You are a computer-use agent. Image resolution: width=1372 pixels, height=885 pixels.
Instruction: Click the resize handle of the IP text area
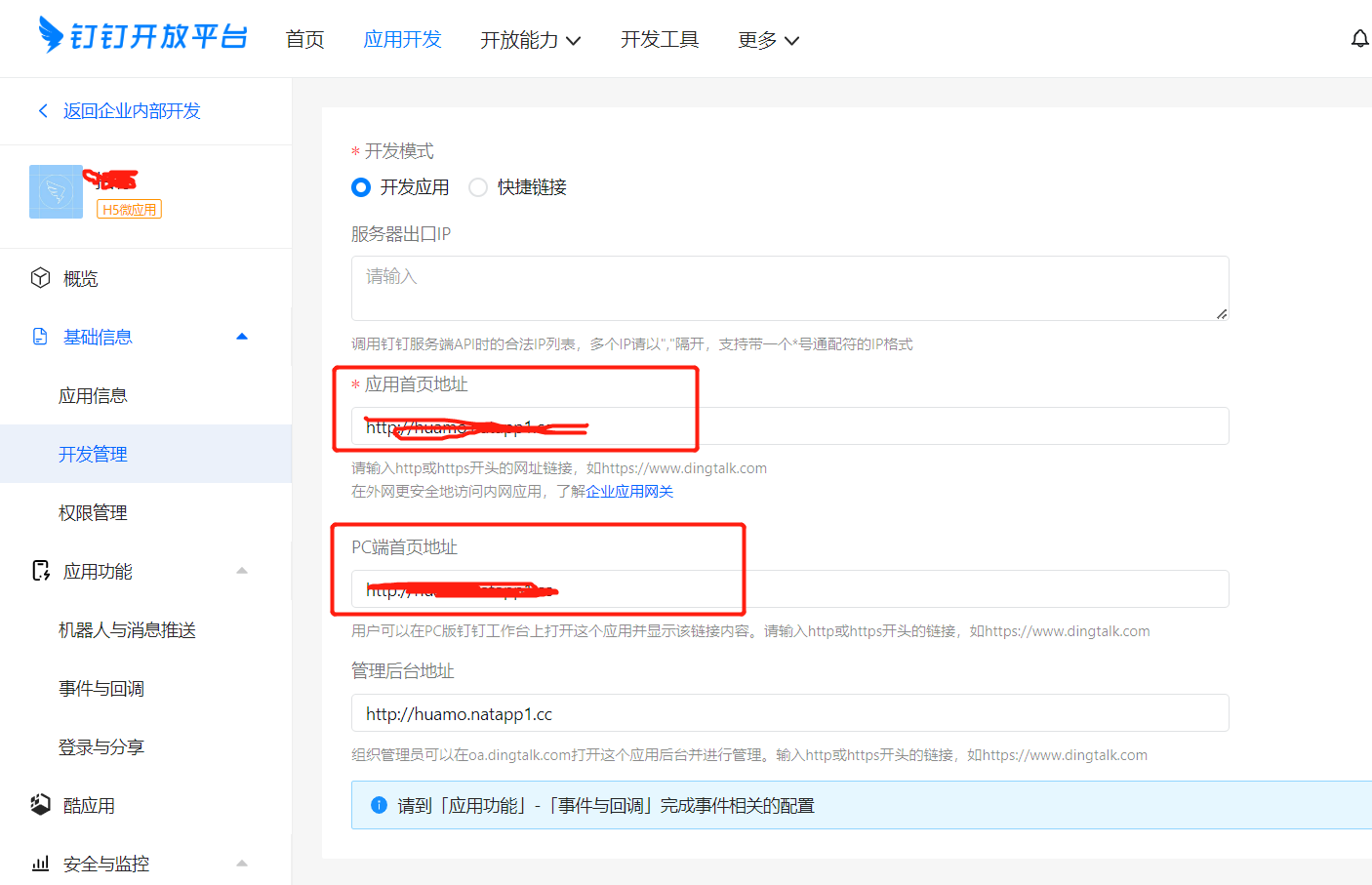coord(1222,313)
